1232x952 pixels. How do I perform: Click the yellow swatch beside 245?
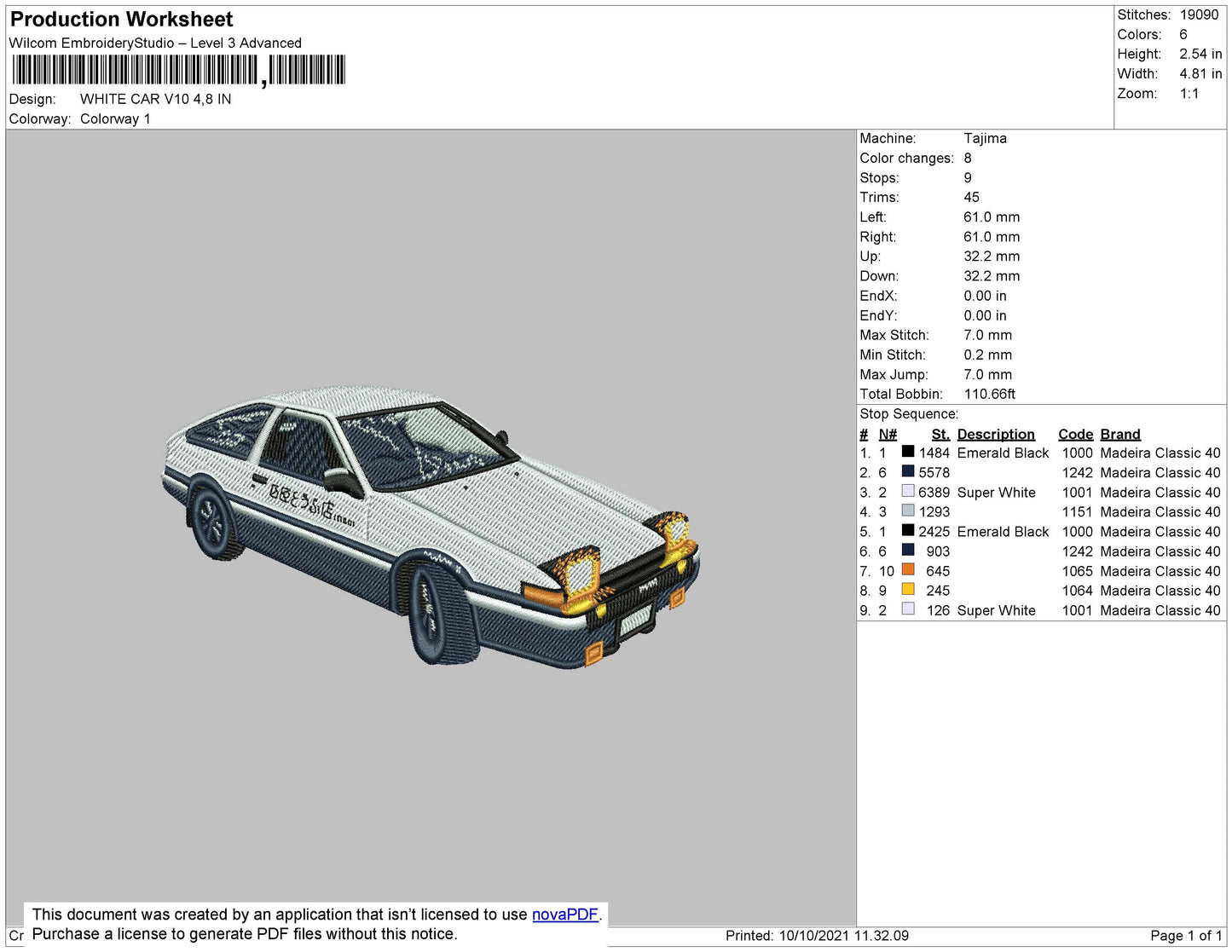point(908,589)
